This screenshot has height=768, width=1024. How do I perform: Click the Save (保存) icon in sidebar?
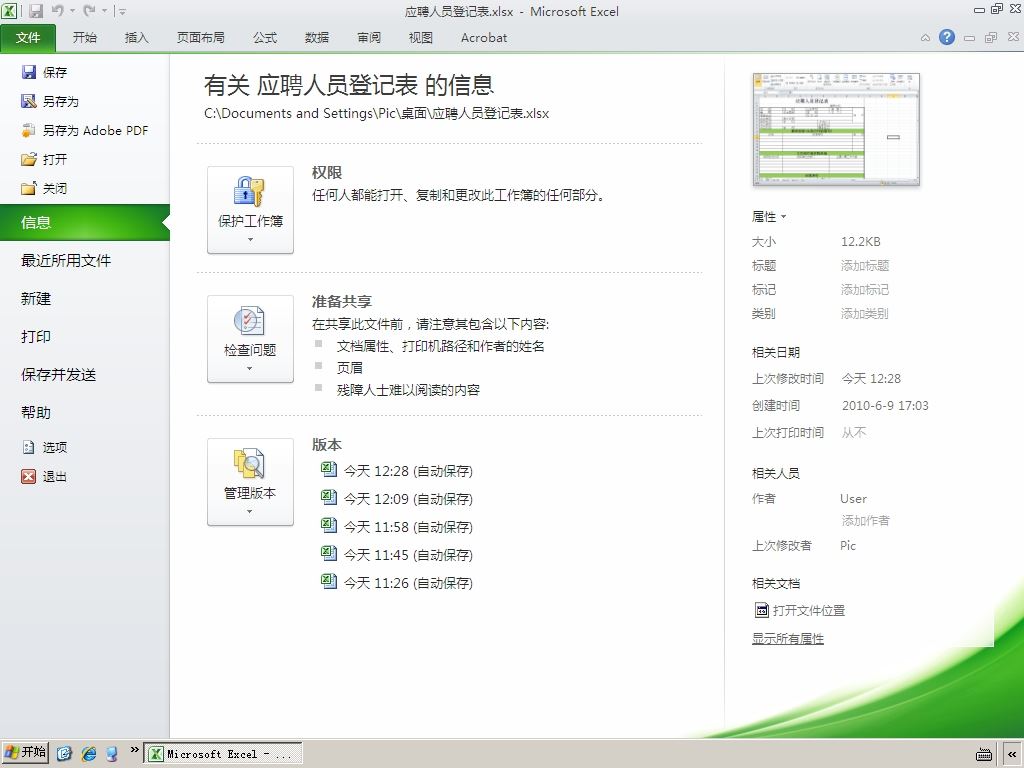(29, 72)
